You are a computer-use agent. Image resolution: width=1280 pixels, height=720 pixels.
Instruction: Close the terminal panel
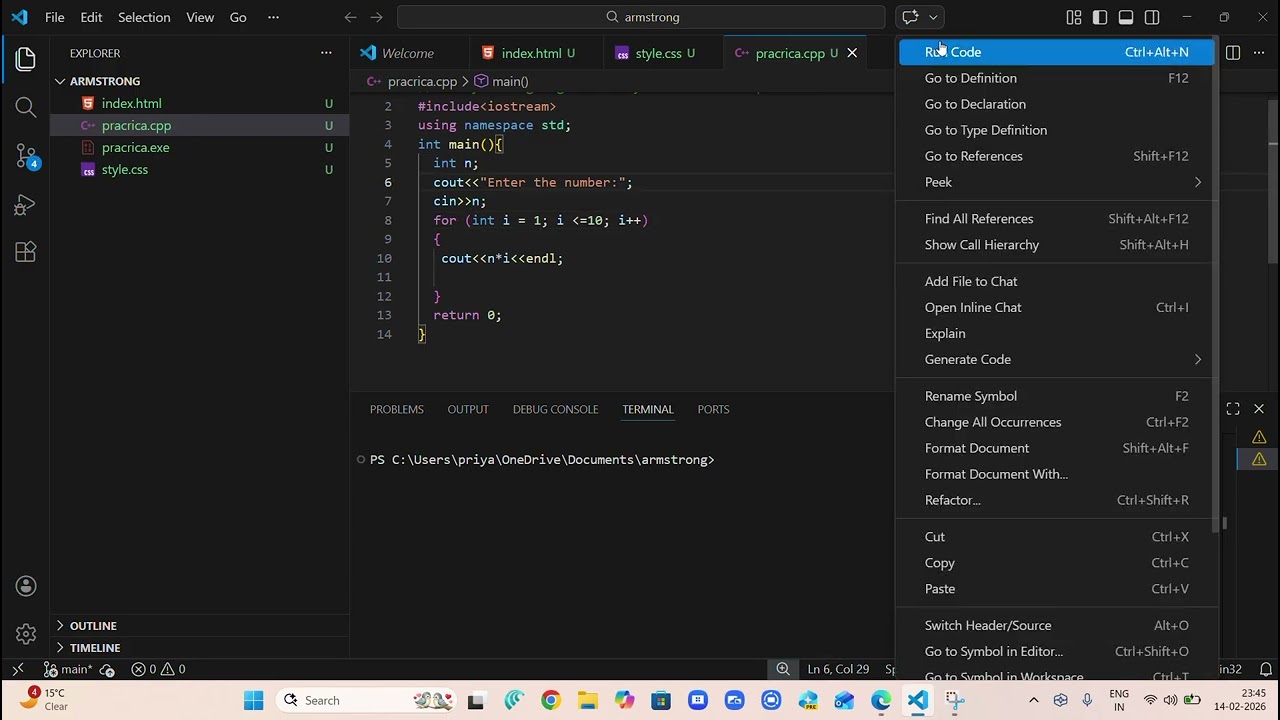click(x=1259, y=409)
